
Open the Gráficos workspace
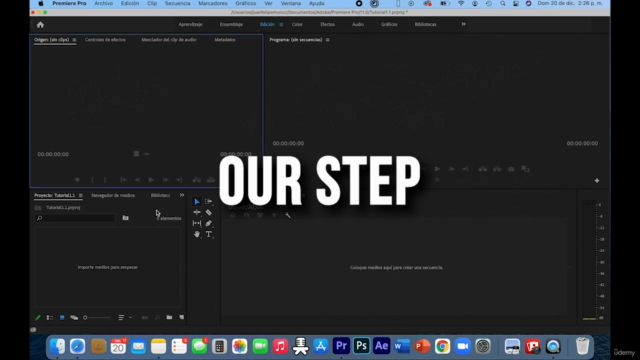coord(389,24)
